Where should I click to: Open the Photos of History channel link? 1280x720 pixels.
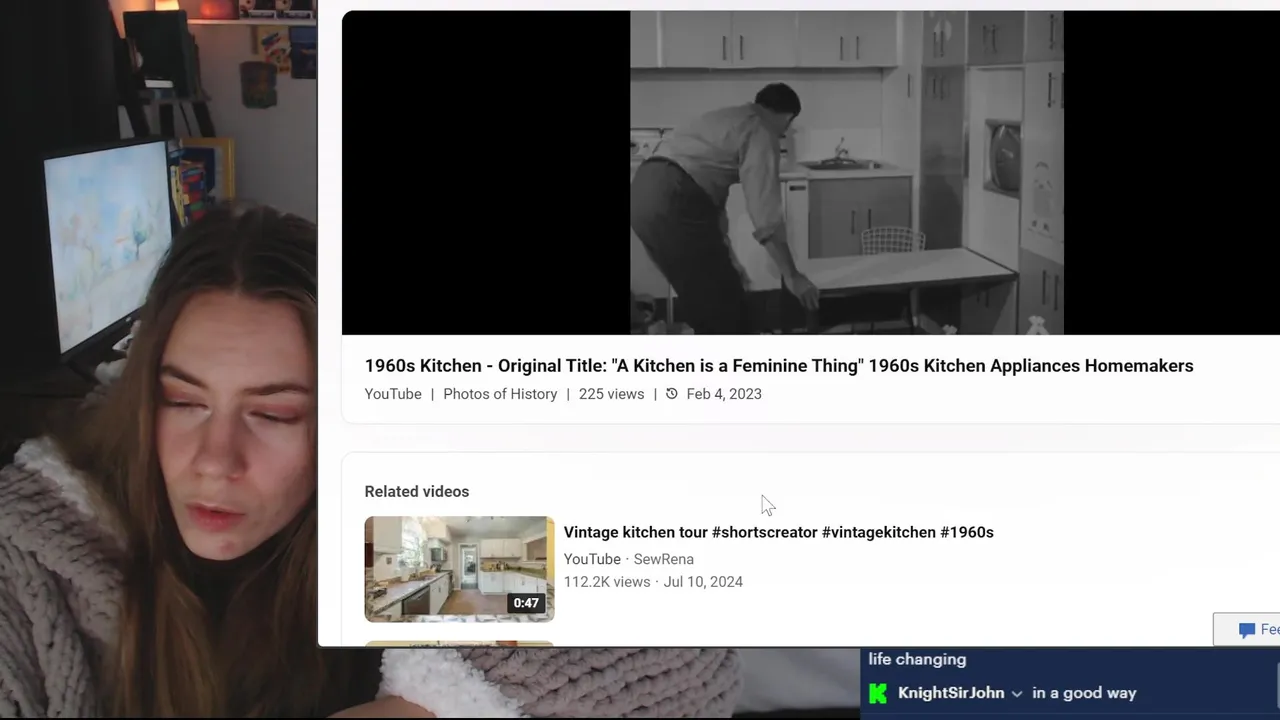[500, 394]
